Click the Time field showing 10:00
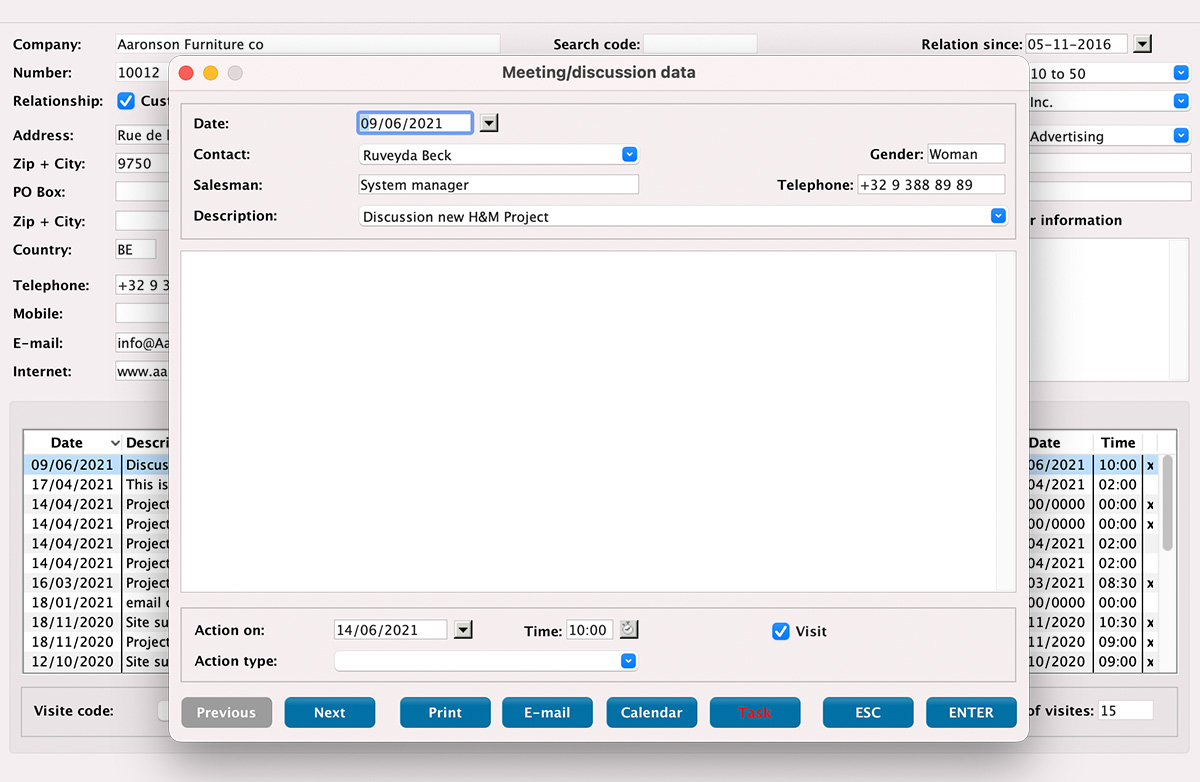The image size is (1200, 782). tap(590, 630)
